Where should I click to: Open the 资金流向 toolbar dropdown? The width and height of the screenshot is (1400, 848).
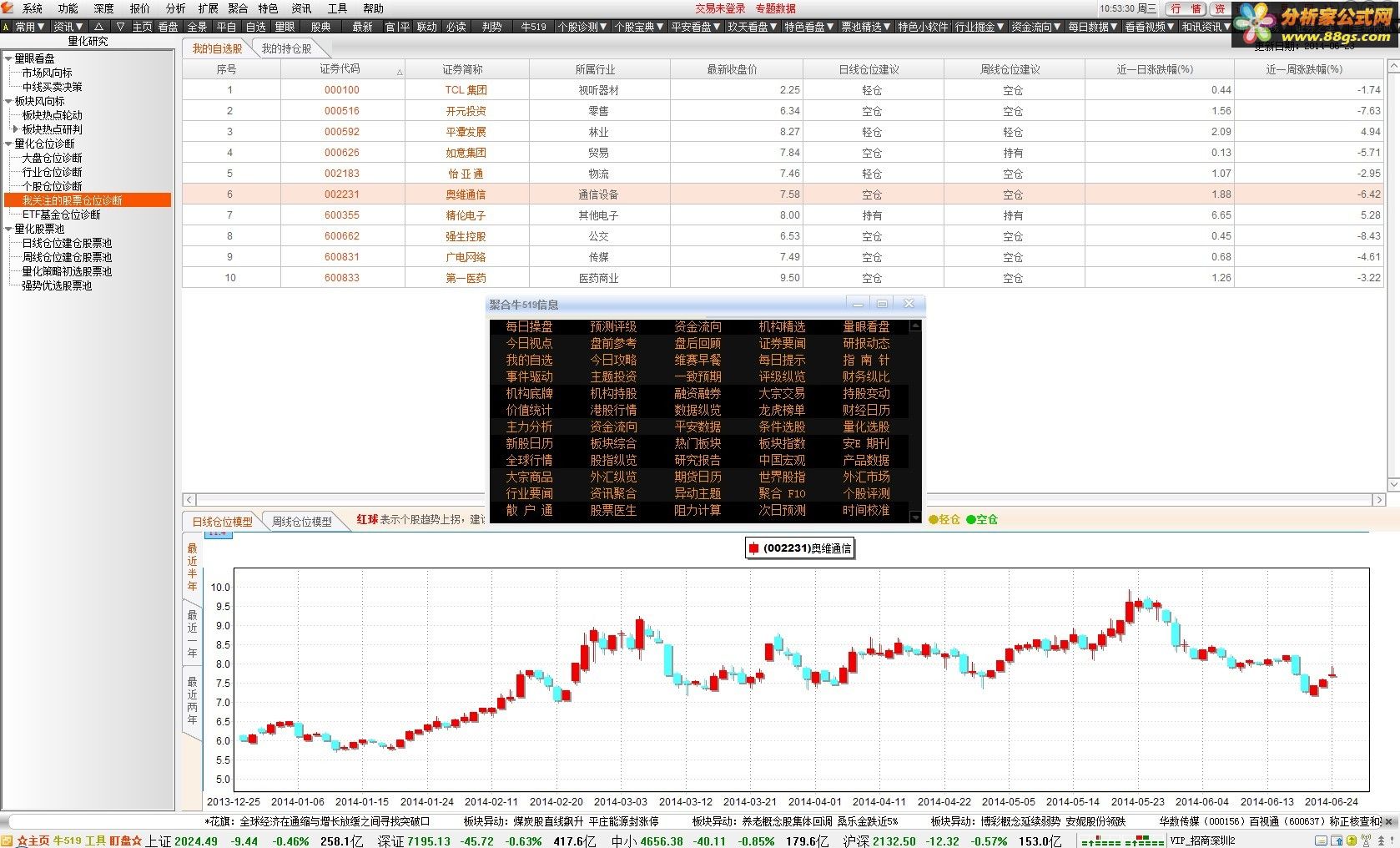[x=1036, y=27]
